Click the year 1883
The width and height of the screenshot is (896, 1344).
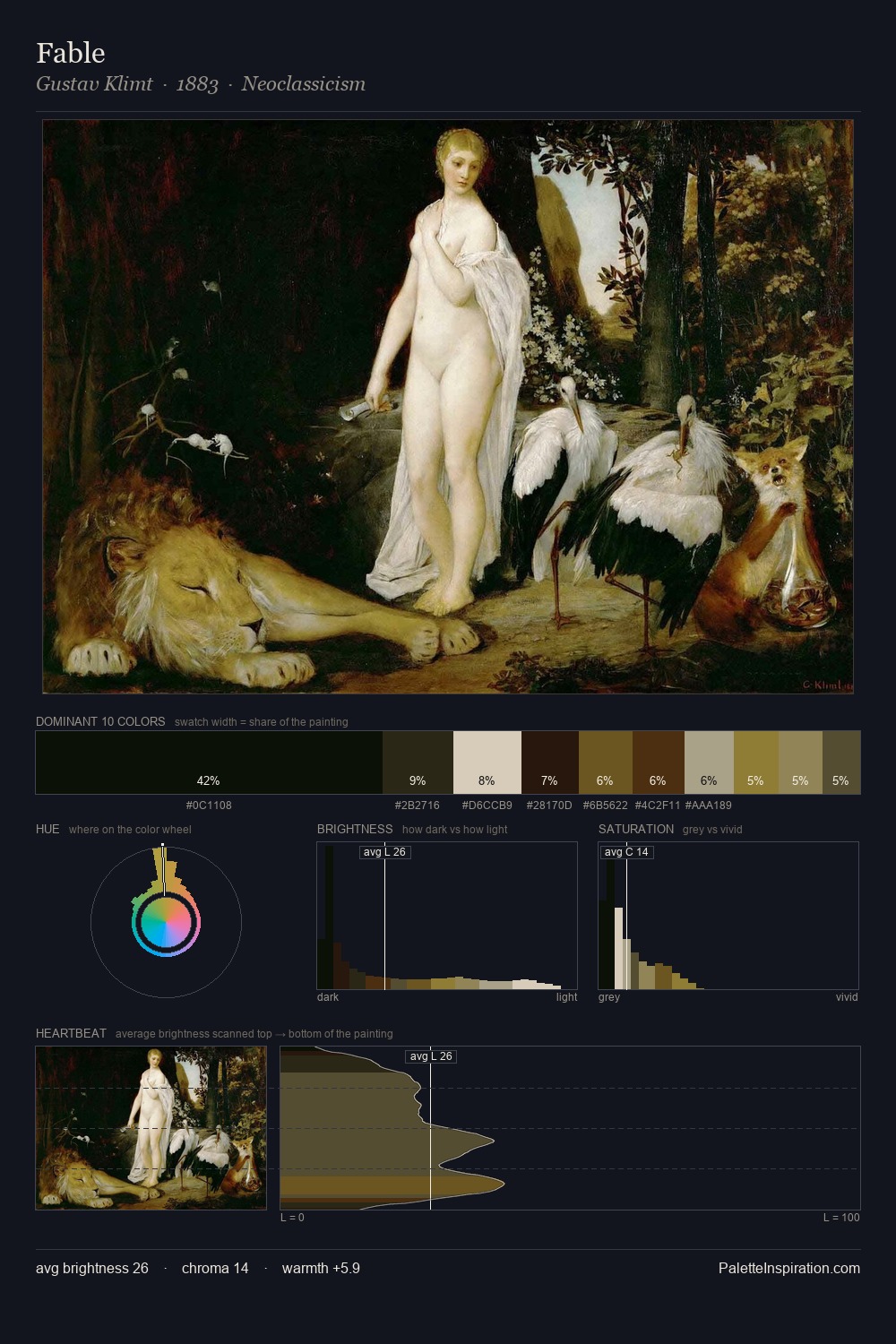click(x=197, y=84)
